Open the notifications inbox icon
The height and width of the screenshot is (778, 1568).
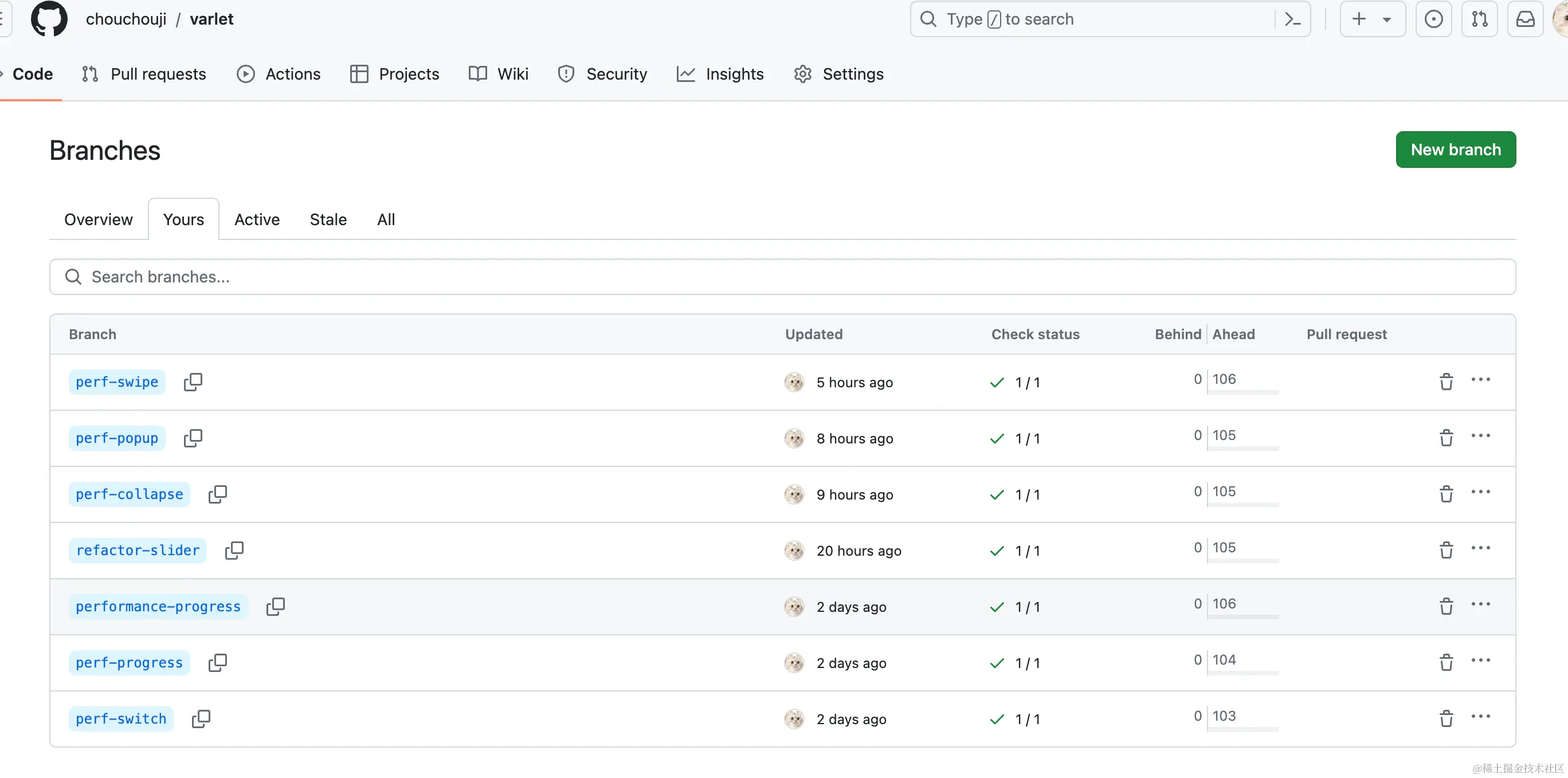pos(1526,19)
